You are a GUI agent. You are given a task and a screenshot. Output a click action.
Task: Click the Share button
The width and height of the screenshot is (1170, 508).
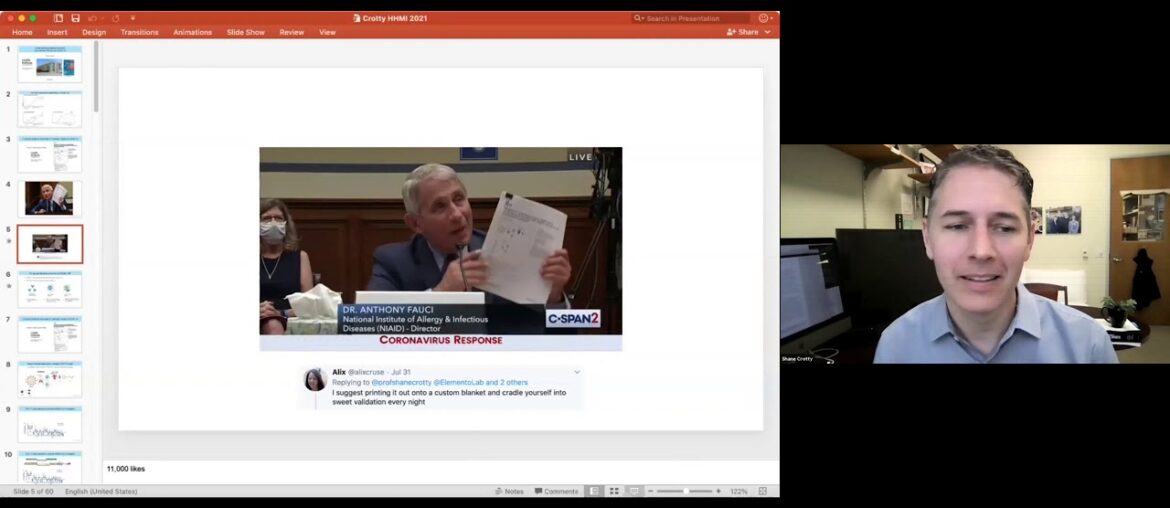click(743, 32)
